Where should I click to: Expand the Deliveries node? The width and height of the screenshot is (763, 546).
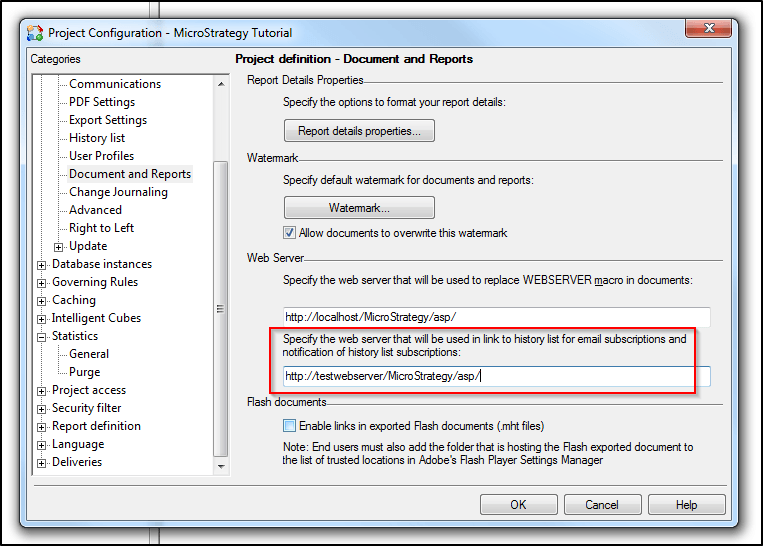click(41, 463)
